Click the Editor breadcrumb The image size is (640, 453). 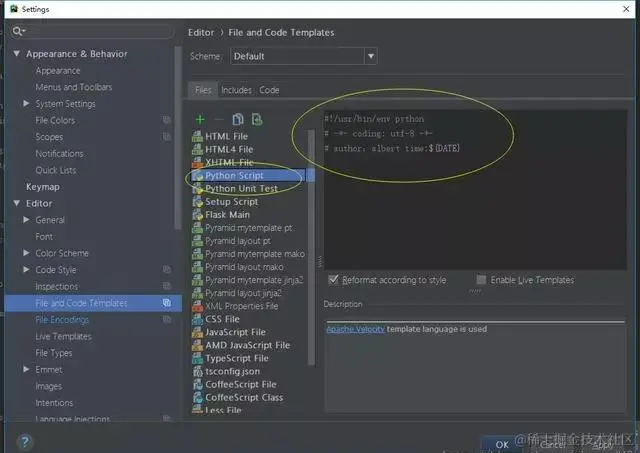[201, 32]
